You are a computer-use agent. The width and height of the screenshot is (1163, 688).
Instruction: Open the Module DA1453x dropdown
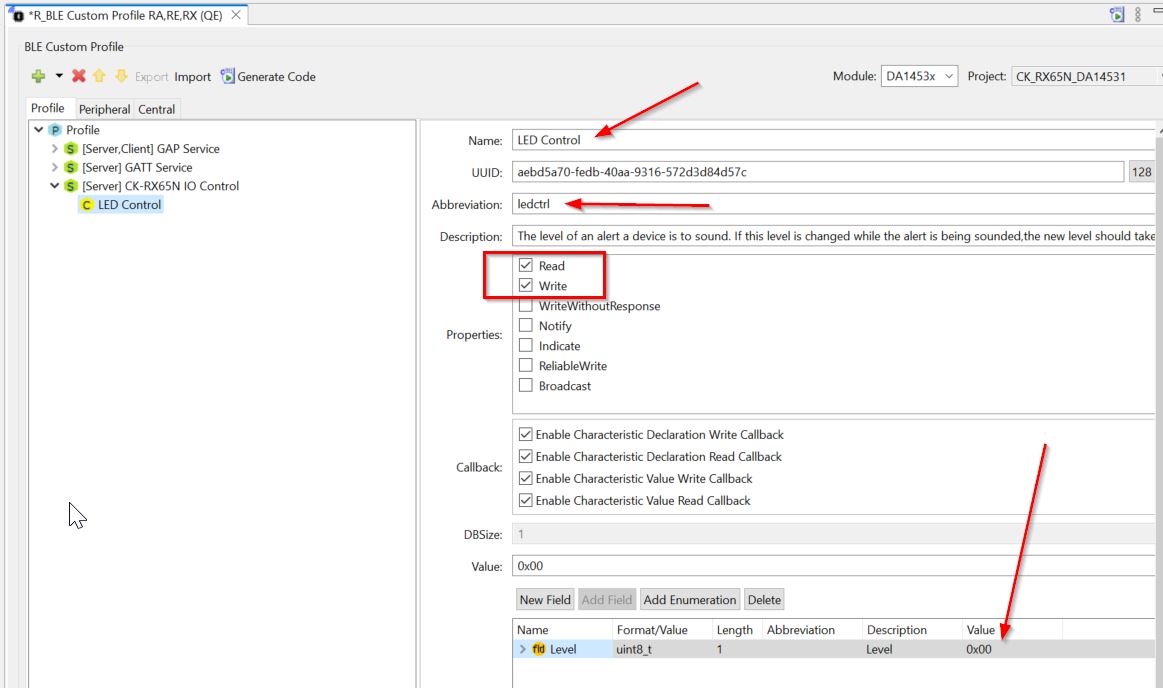click(919, 76)
